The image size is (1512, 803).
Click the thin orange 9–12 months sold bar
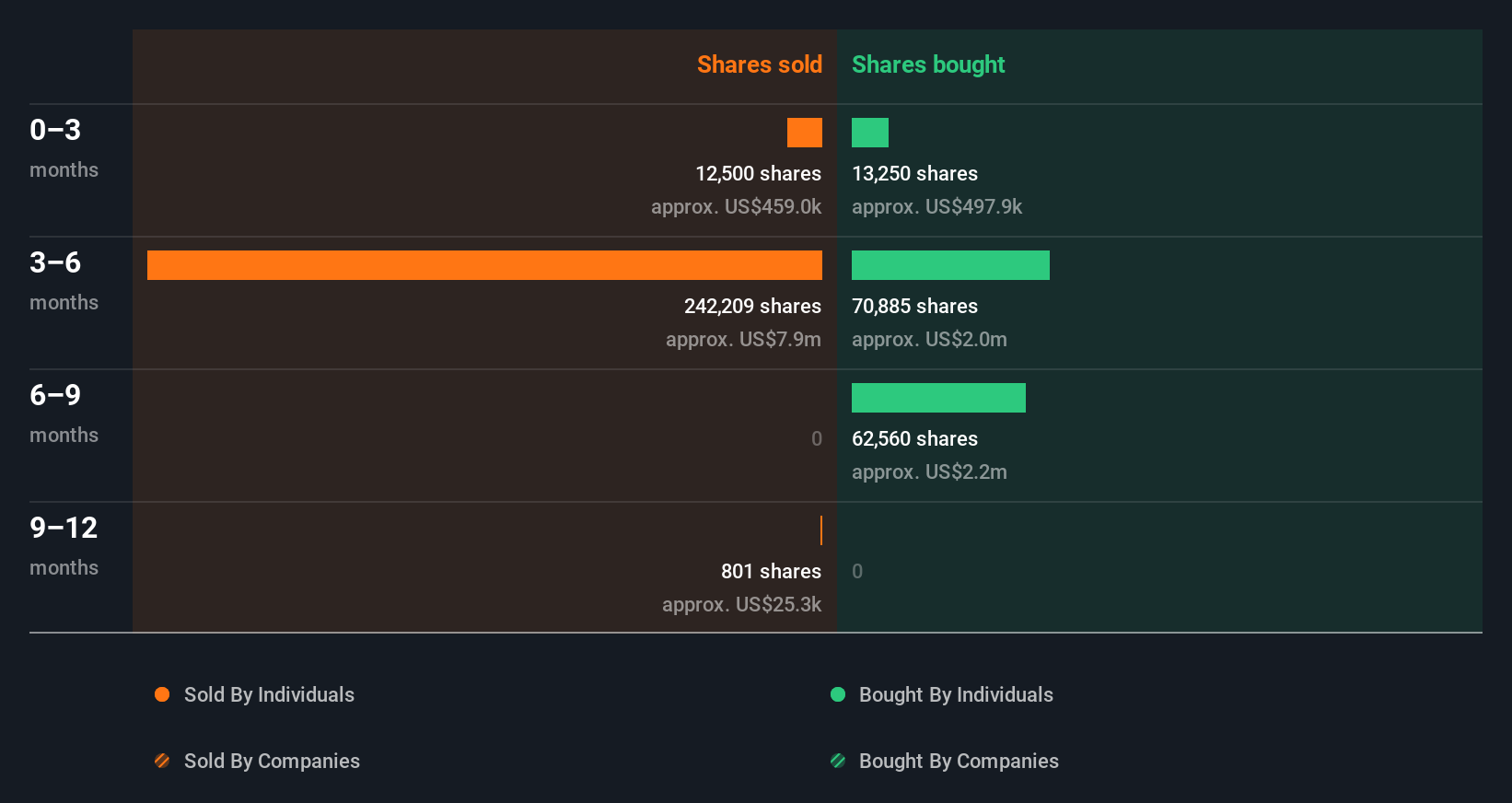click(x=821, y=530)
